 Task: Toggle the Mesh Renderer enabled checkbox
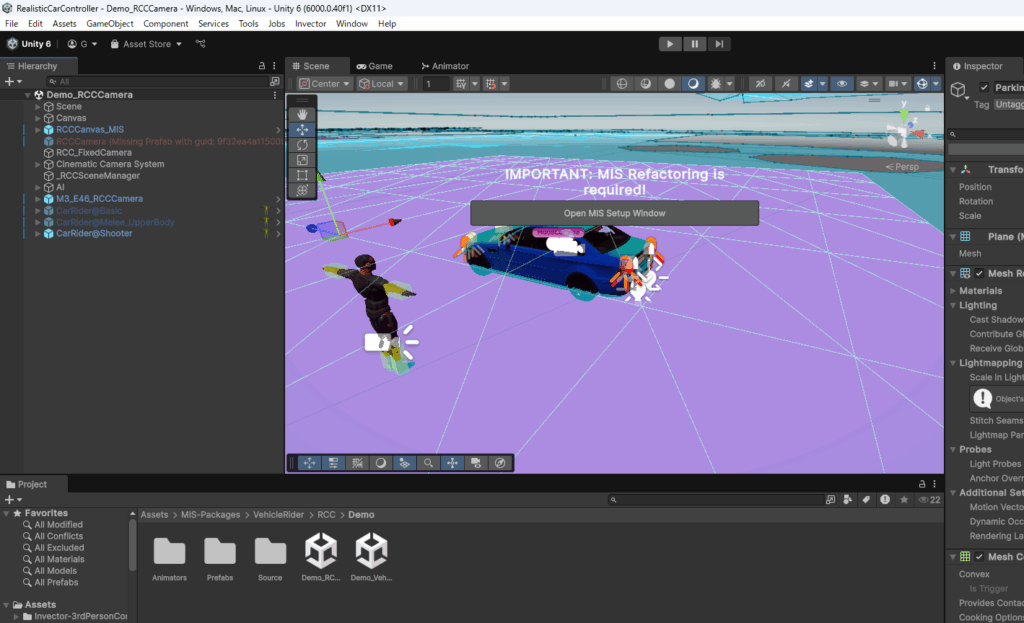point(980,273)
